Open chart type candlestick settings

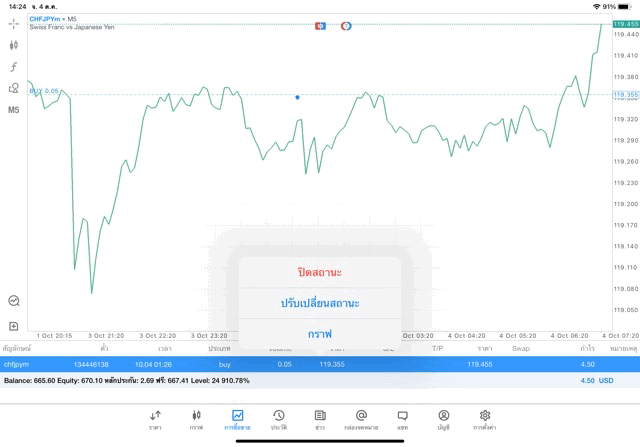click(14, 45)
